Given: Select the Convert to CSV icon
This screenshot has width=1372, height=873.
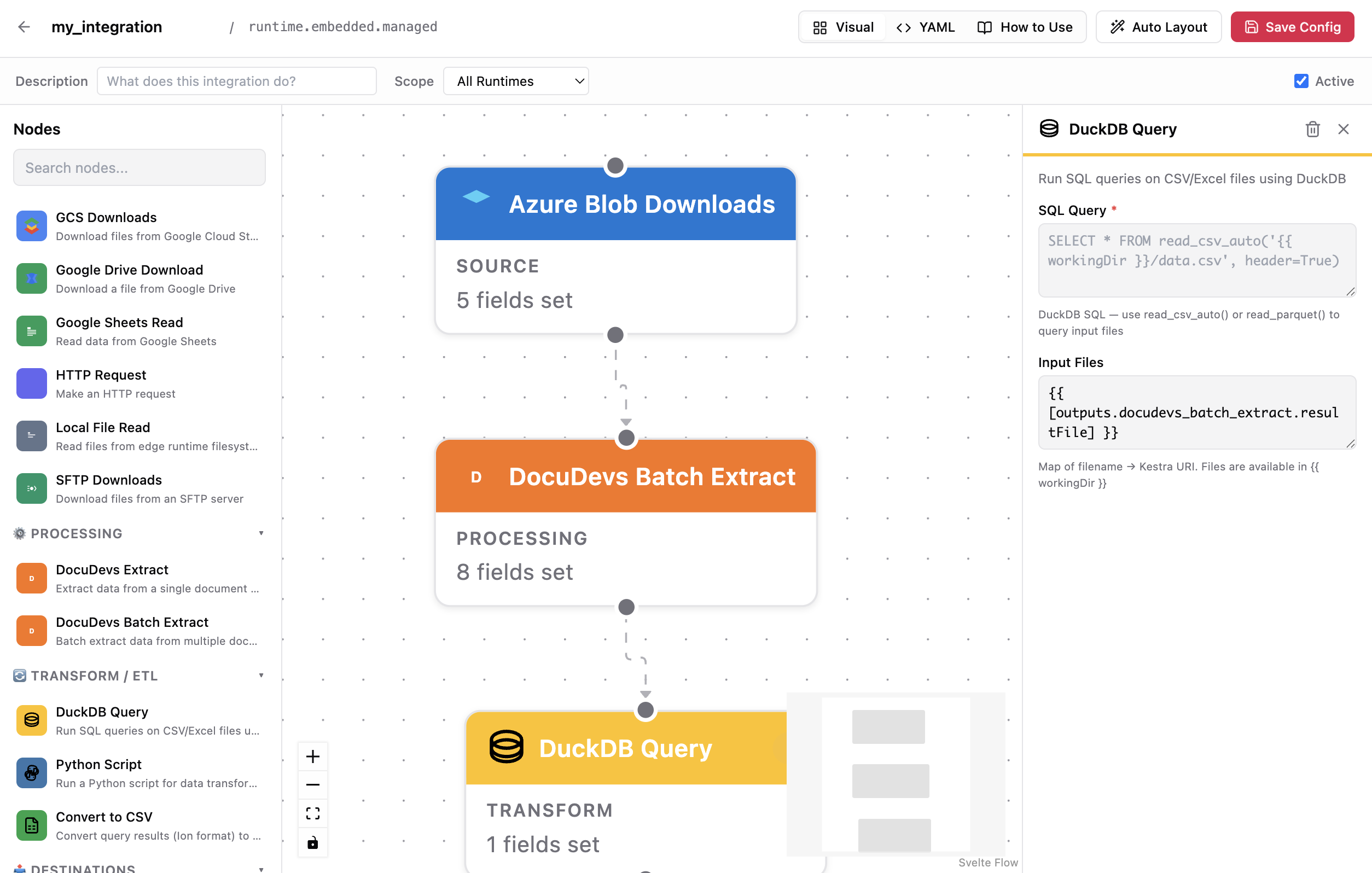Looking at the screenshot, I should (x=31, y=826).
